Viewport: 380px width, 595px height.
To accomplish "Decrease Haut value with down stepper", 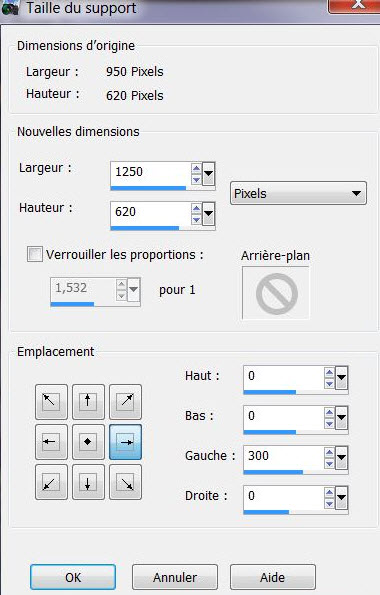I will [329, 384].
